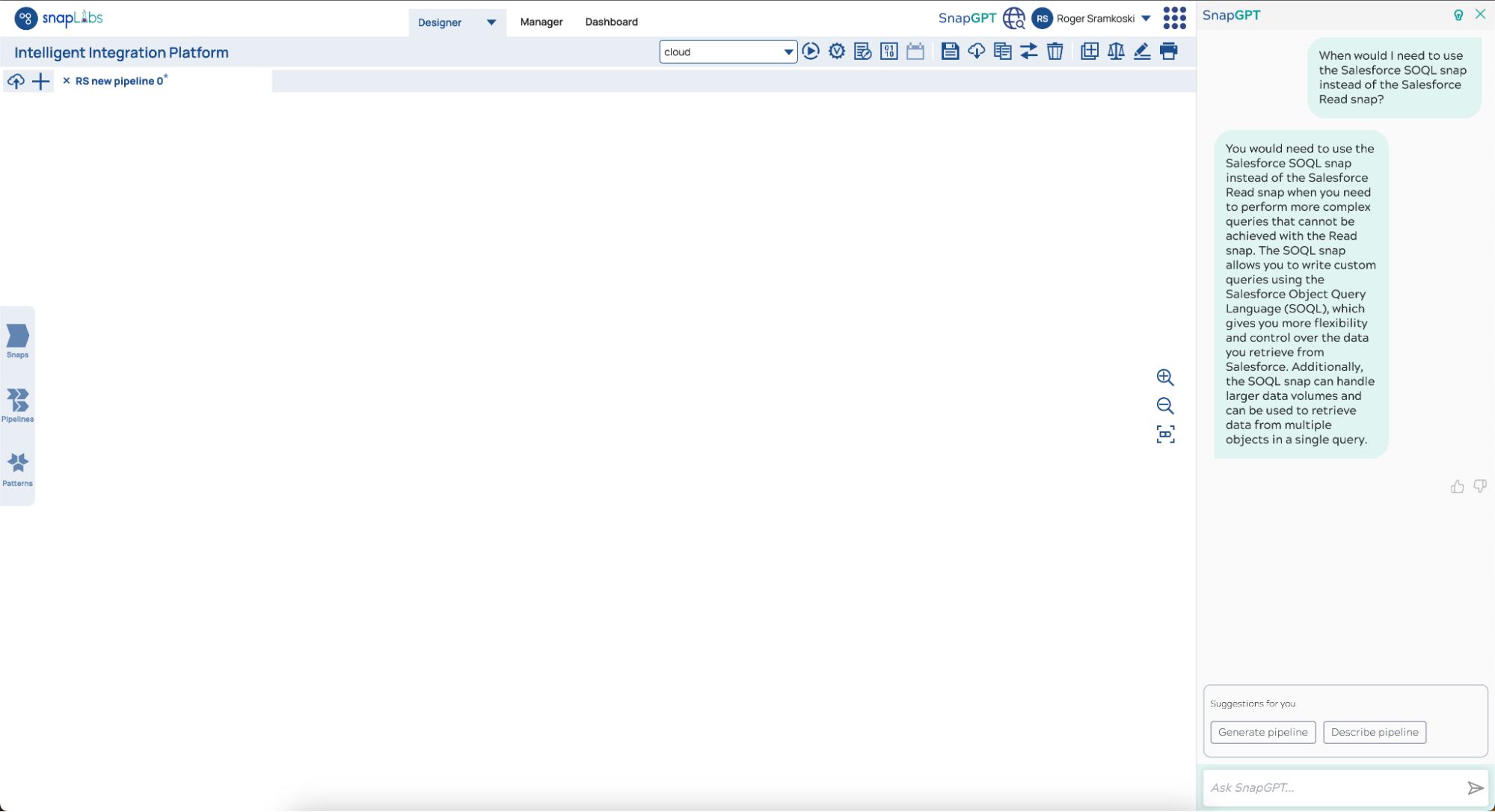The image size is (1495, 812).
Task: Give thumbs up to SnapGPT response
Action: tap(1457, 487)
